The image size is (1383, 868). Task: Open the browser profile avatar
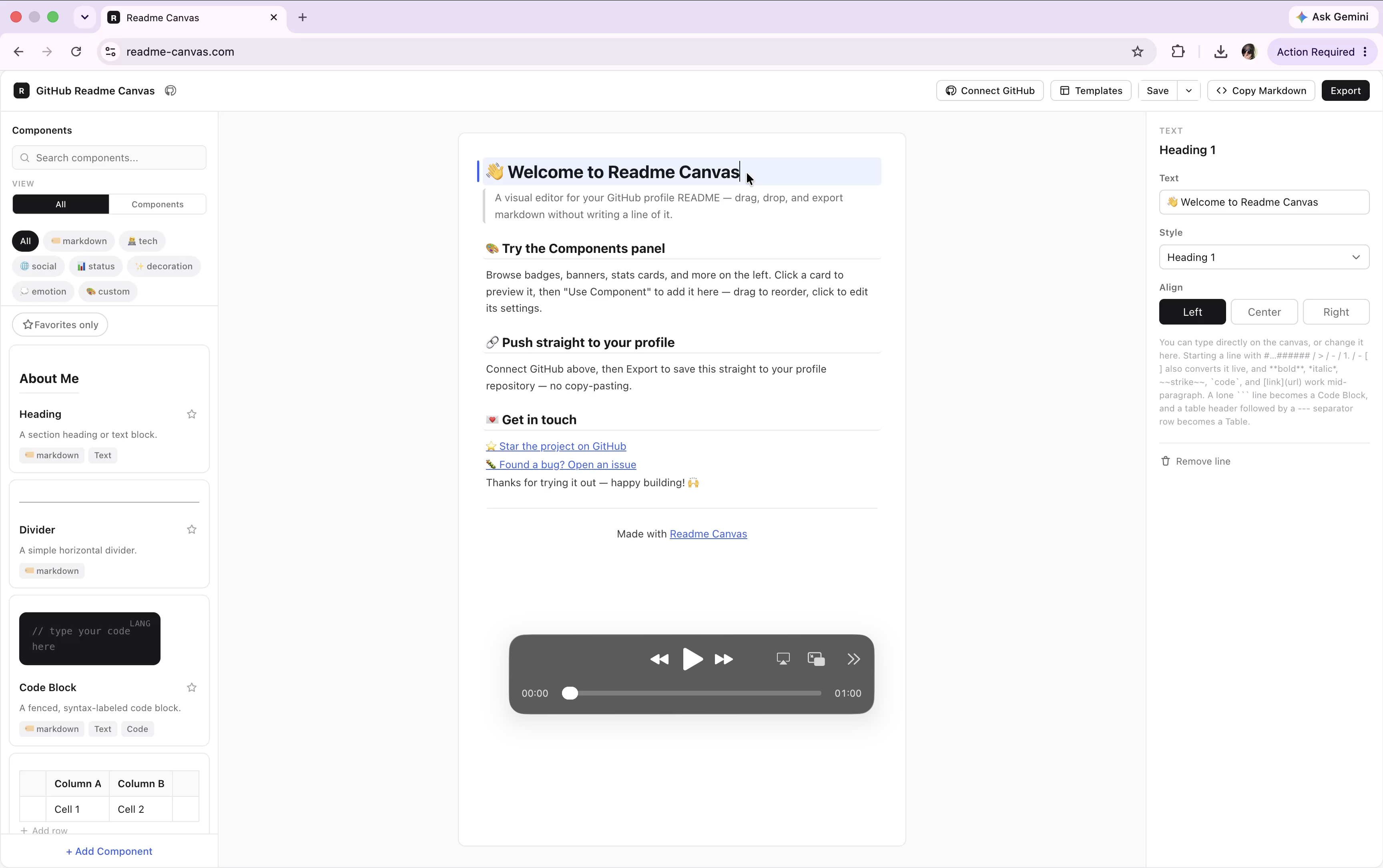[x=1249, y=52]
